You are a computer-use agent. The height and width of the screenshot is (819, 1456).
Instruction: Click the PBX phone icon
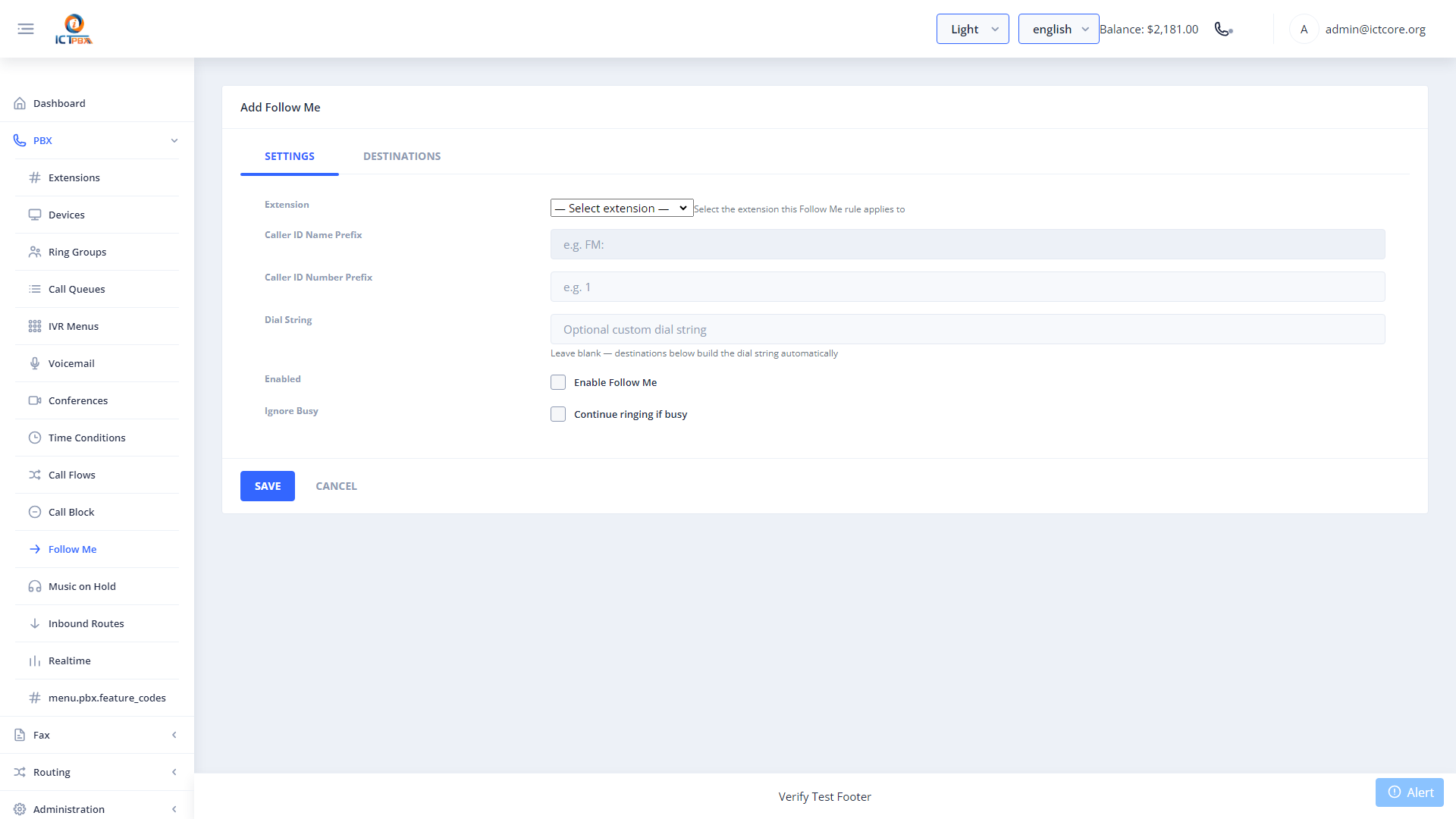tap(20, 140)
